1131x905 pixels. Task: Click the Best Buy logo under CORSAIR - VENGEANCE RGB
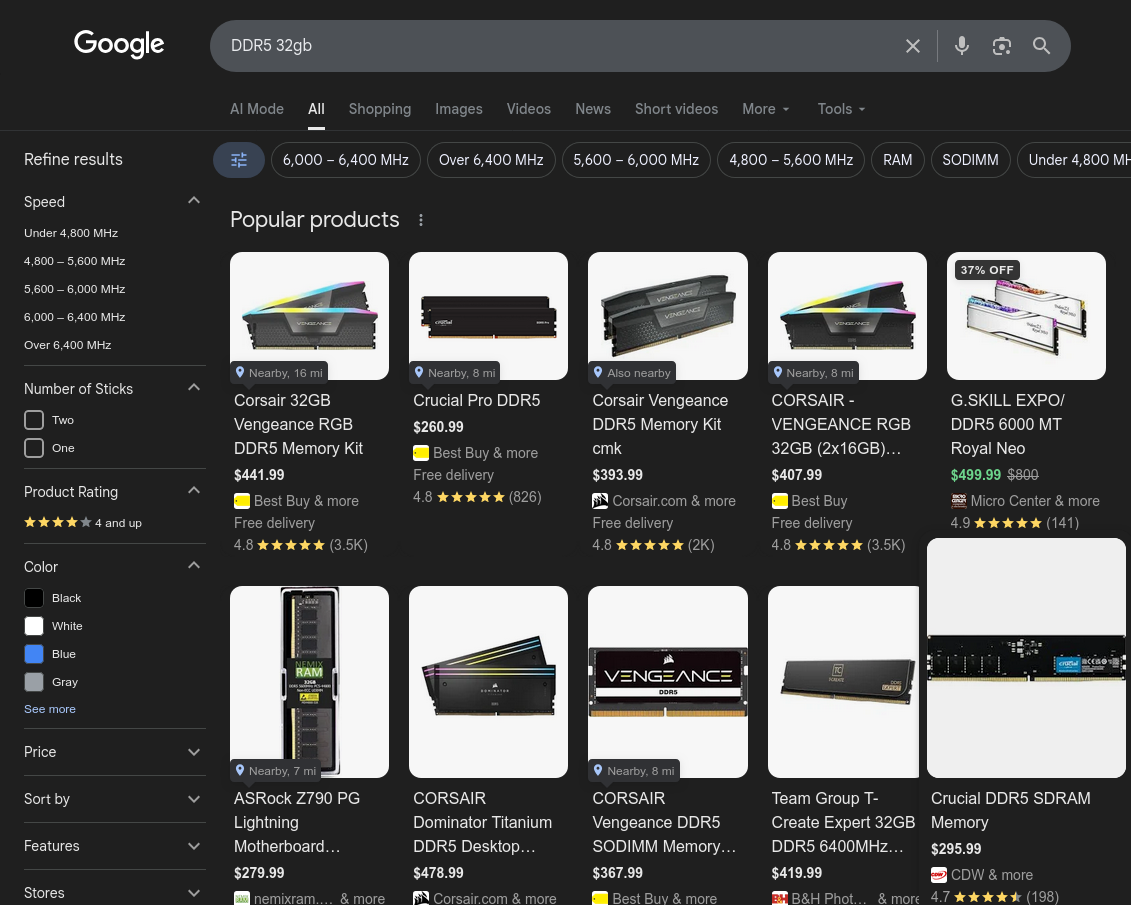pyautogui.click(x=779, y=500)
